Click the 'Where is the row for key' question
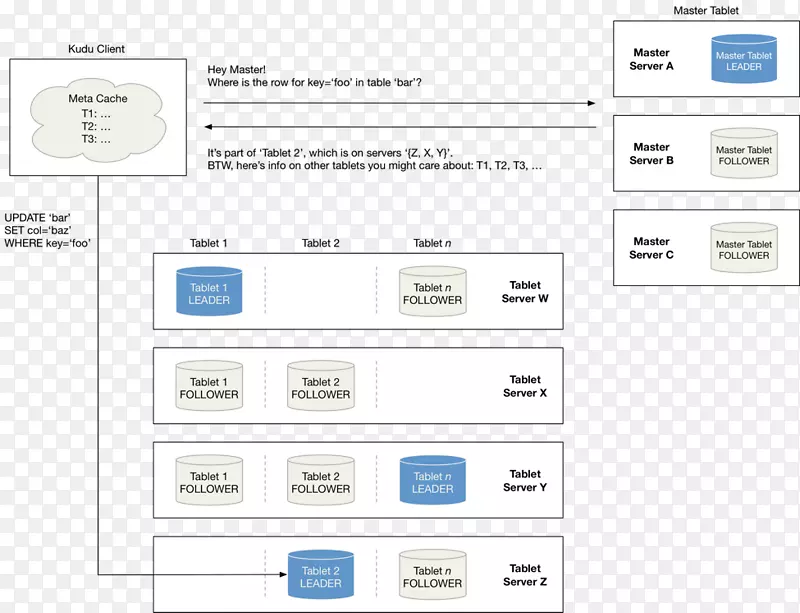This screenshot has width=800, height=613. coord(314,83)
